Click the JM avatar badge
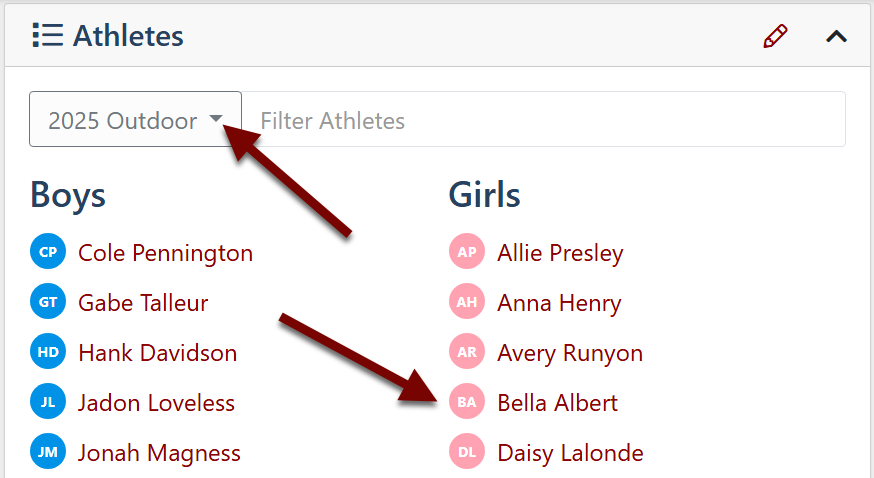Viewport: 874px width, 478px height. click(48, 451)
